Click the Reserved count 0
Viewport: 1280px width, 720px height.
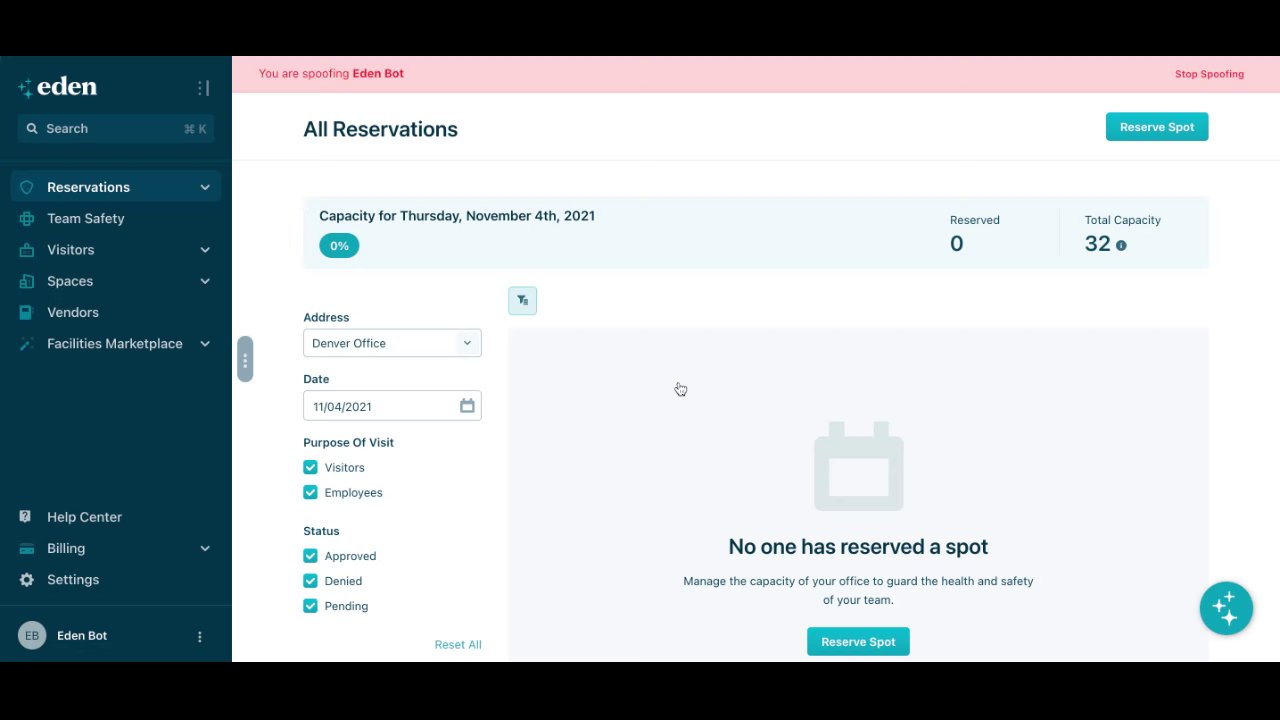point(956,244)
